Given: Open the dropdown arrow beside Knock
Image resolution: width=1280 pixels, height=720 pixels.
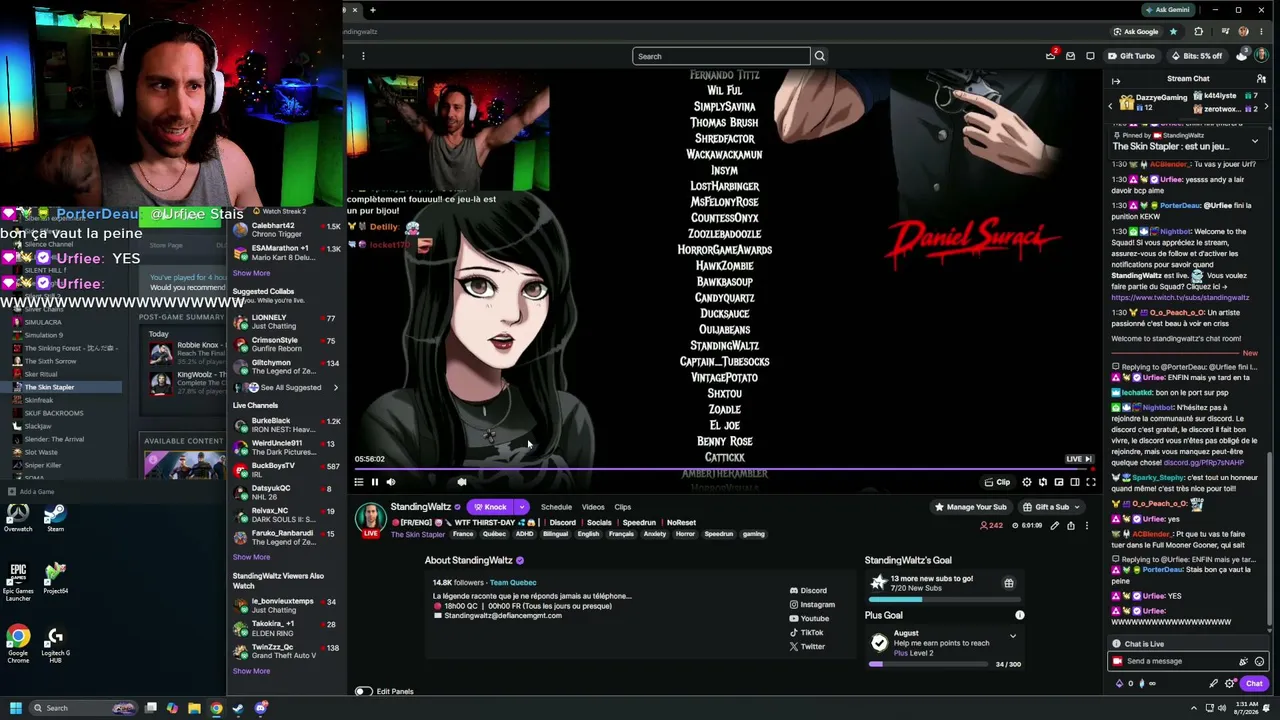Looking at the screenshot, I should coord(521,507).
